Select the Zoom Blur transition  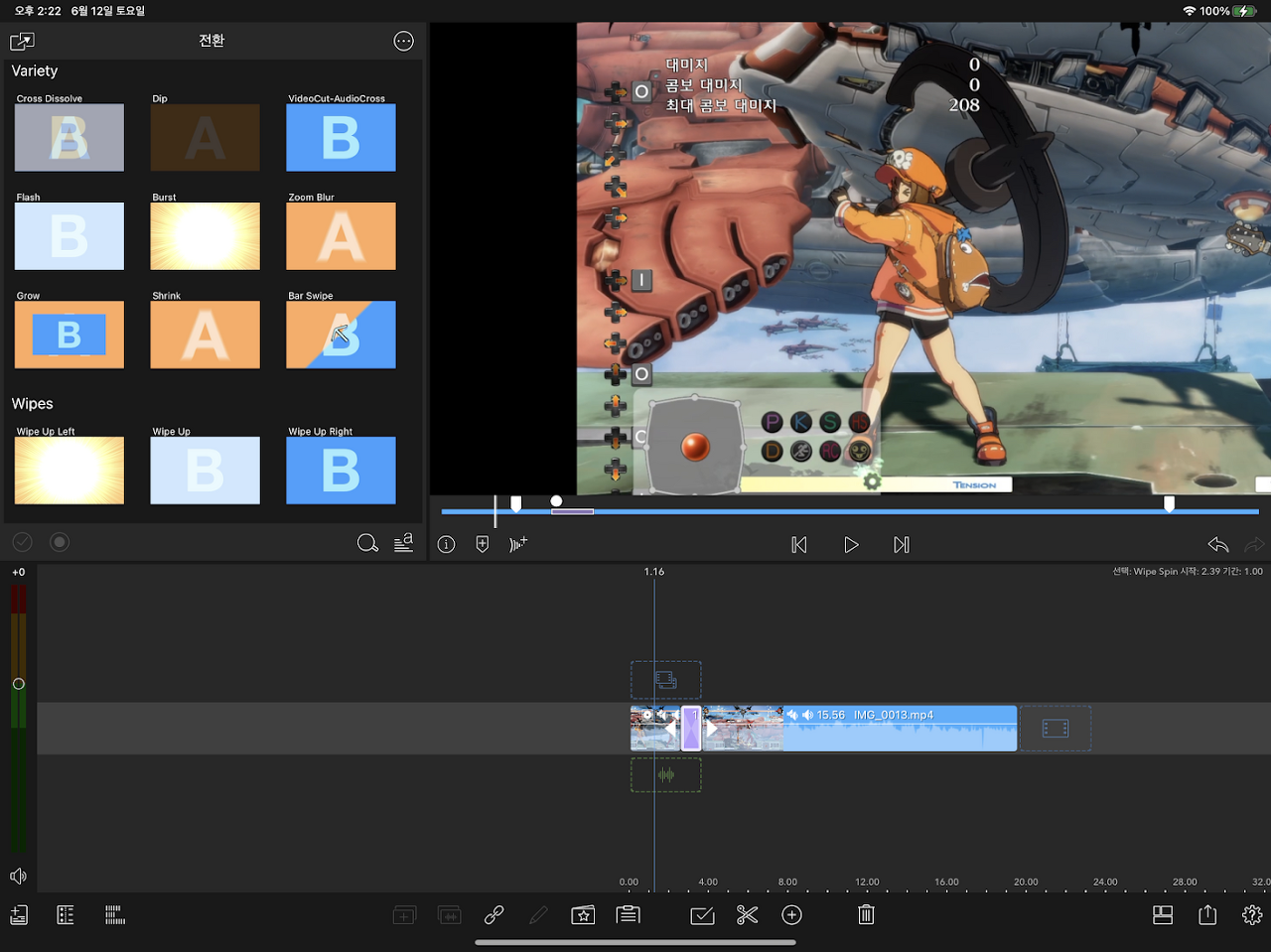point(341,236)
